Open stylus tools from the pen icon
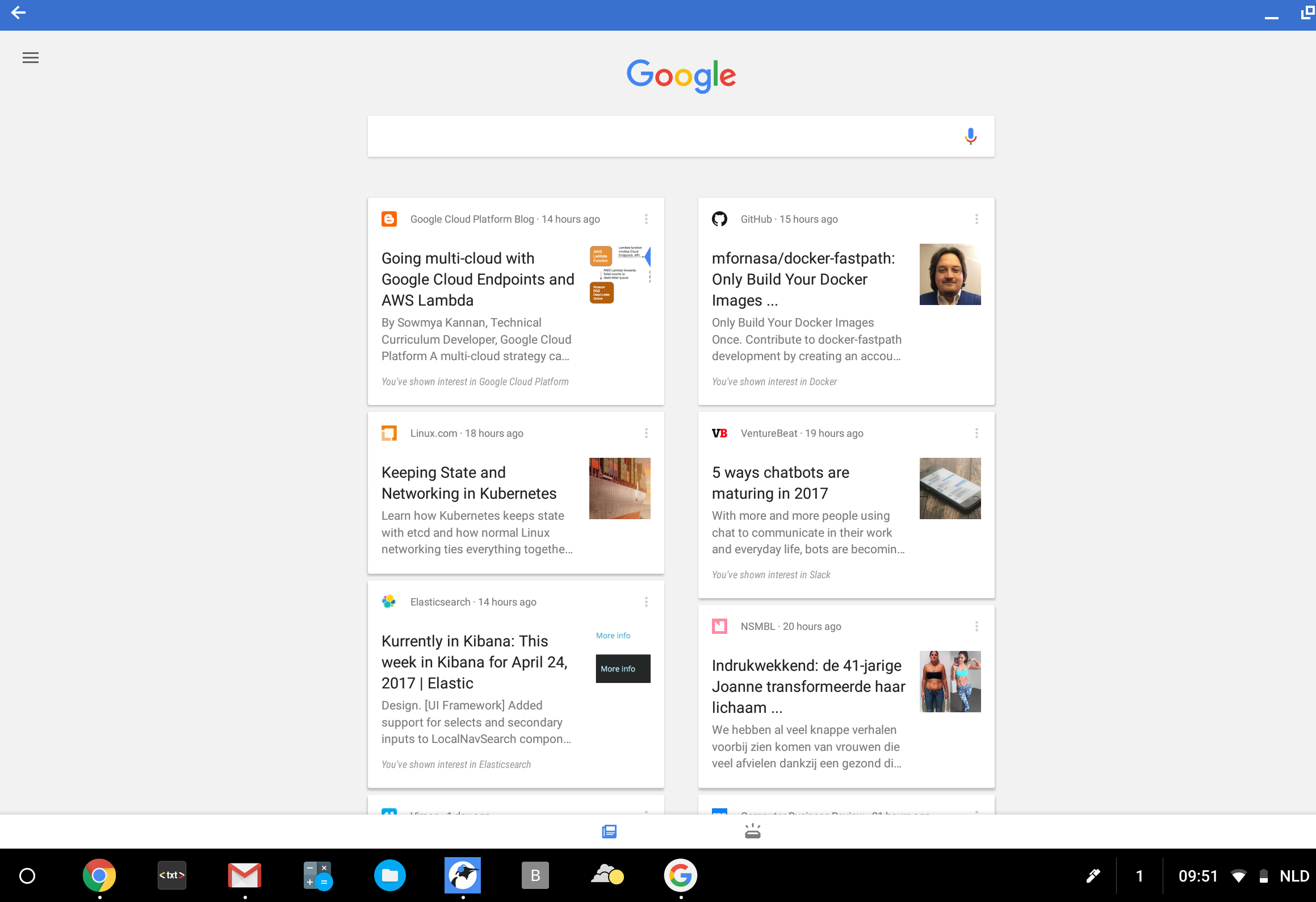 (1093, 876)
